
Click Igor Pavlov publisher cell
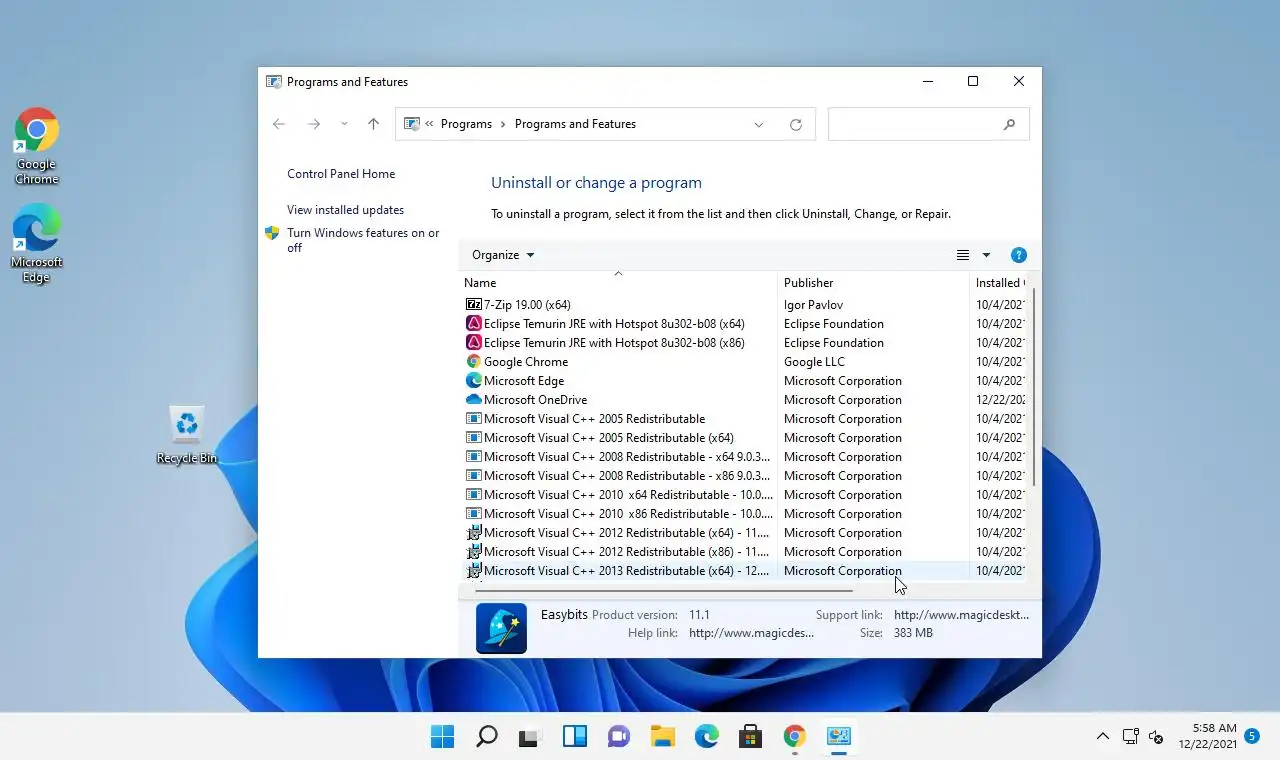click(813, 305)
